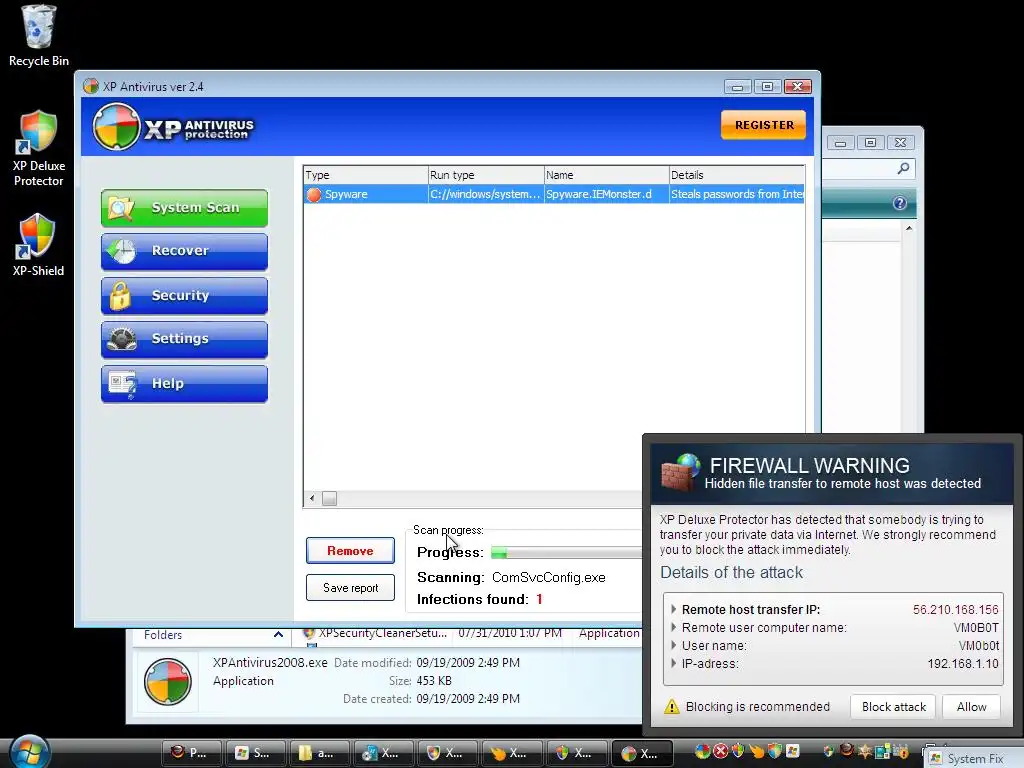The image size is (1024, 768).
Task: Click the XP Antivirus title bar icon
Action: [91, 86]
